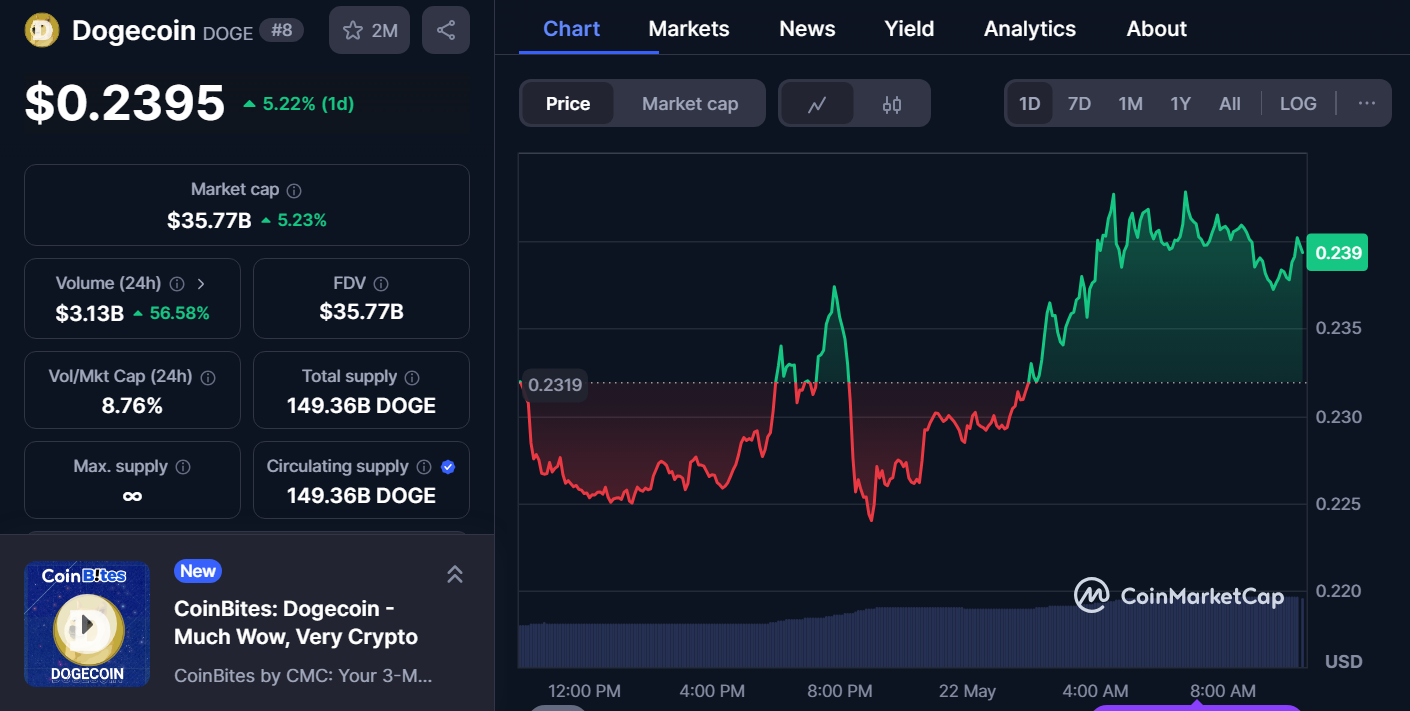Open the Chart tab
Viewport: 1410px width, 711px height.
coord(572,29)
